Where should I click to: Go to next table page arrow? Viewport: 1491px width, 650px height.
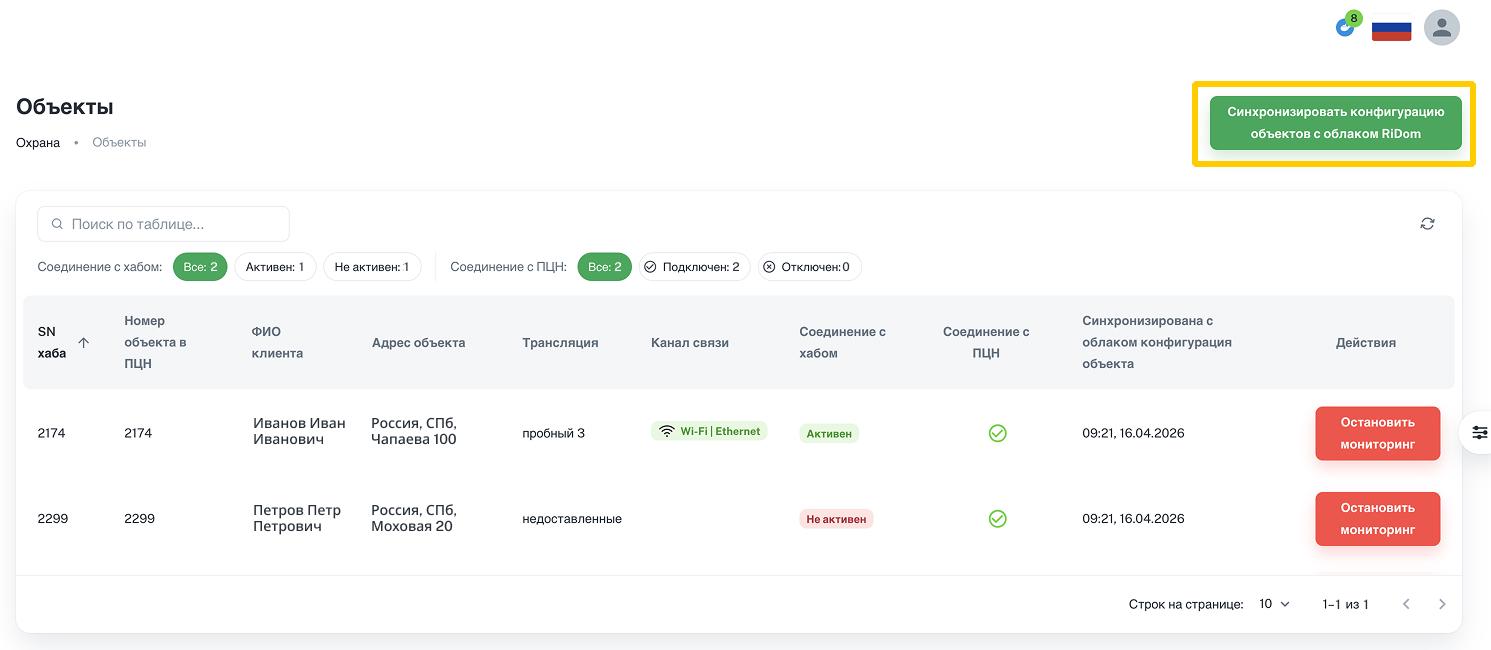tap(1442, 604)
